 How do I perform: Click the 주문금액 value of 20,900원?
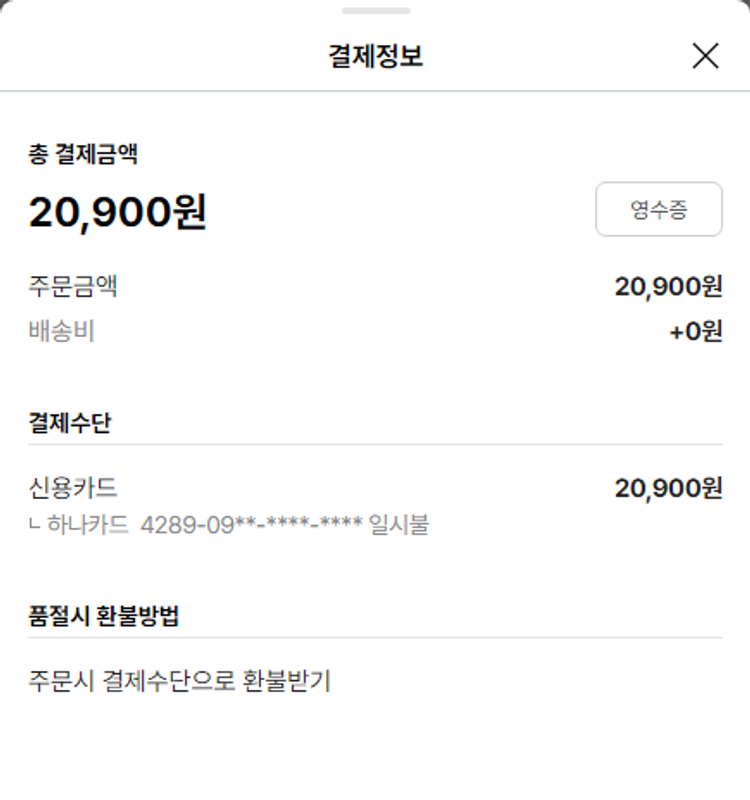(668, 287)
